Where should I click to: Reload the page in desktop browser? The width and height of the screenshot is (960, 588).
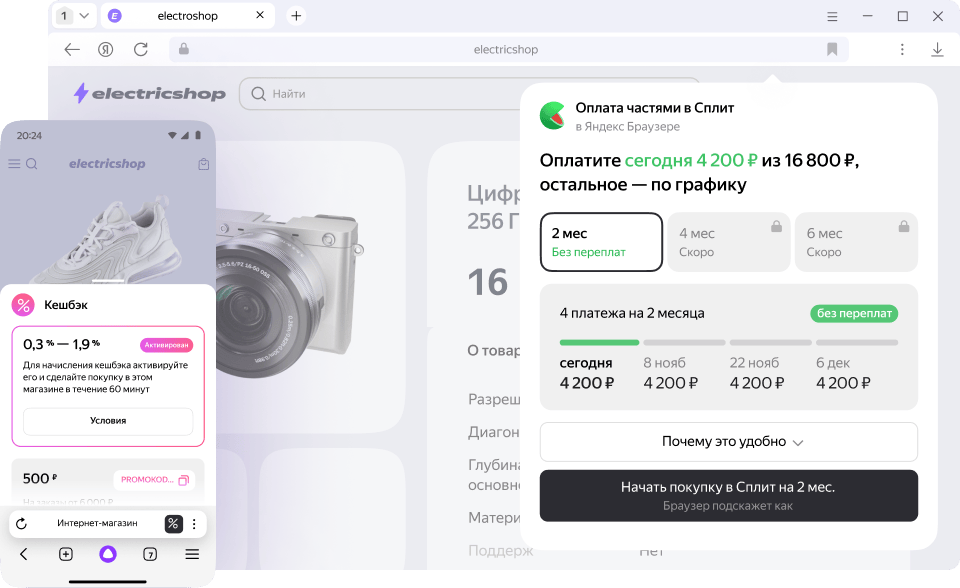(x=141, y=50)
